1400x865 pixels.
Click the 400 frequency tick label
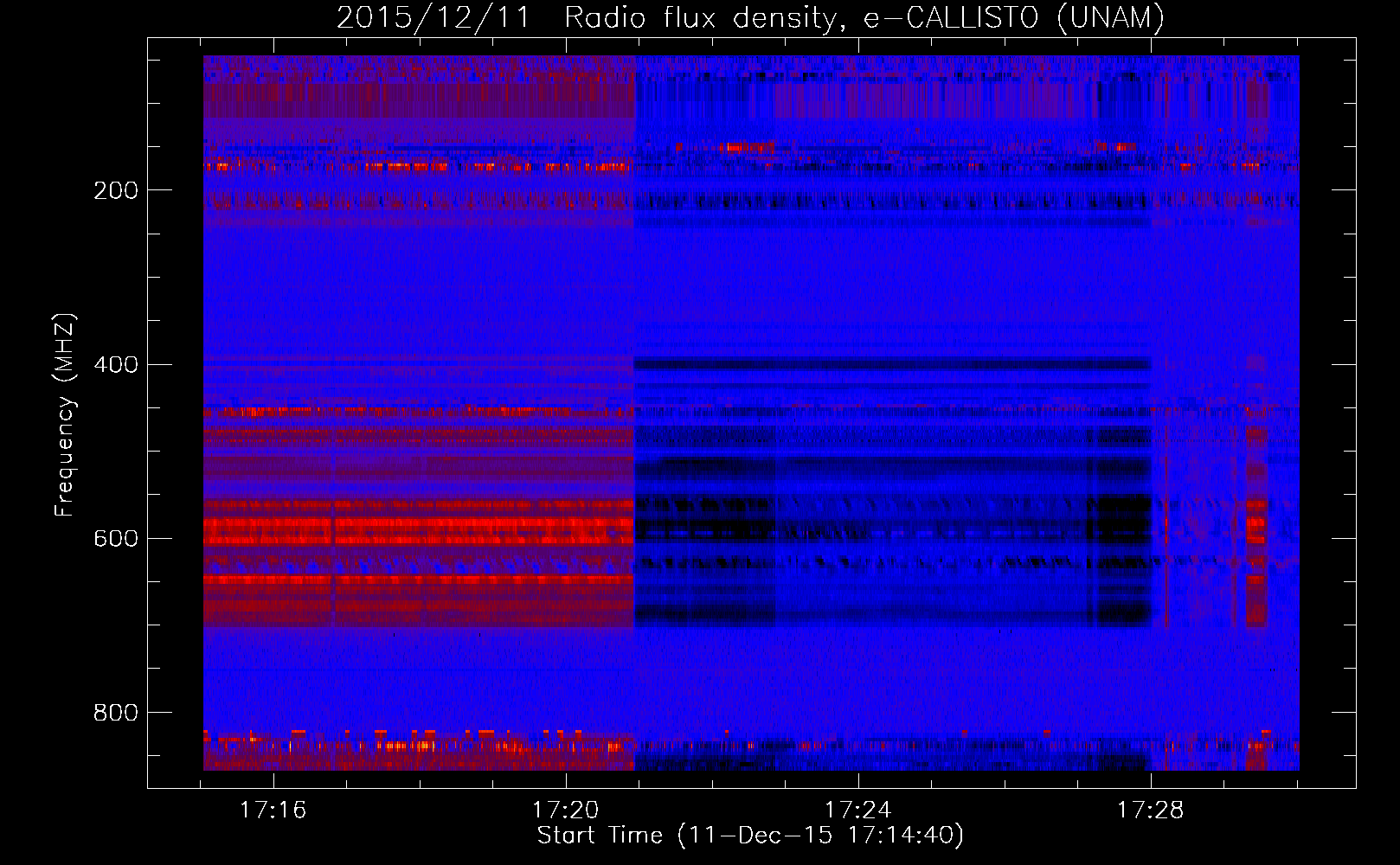coord(116,364)
